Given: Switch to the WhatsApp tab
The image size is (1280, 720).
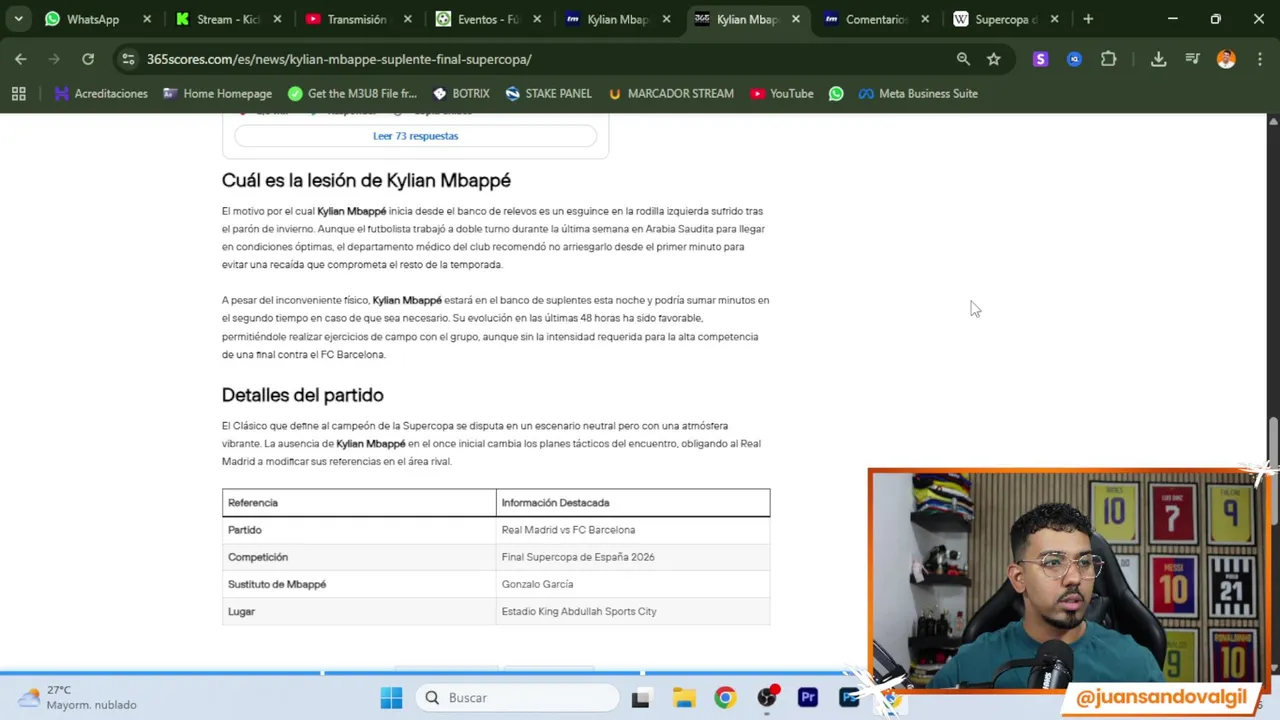Looking at the screenshot, I should coord(92,19).
